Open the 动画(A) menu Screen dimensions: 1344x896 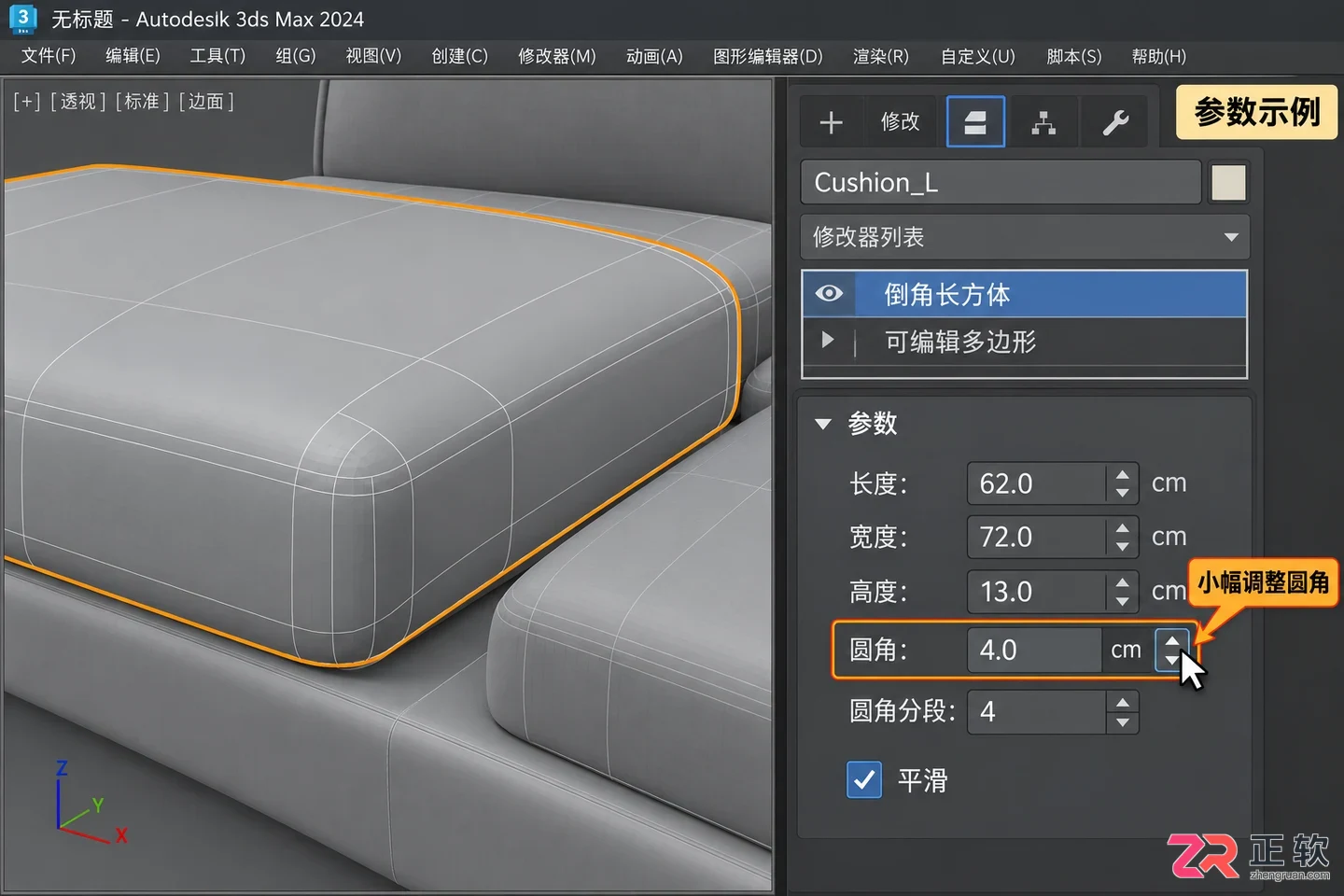tap(654, 56)
